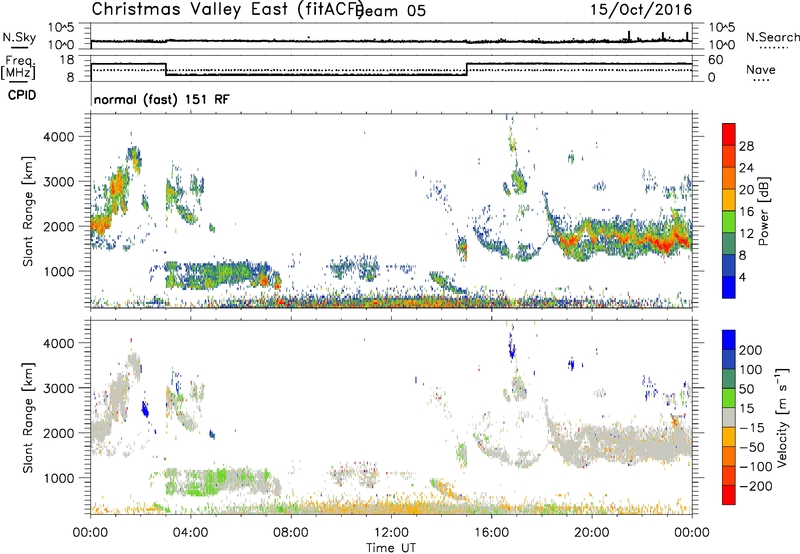Click the '16:00' time tick label

coord(491,533)
